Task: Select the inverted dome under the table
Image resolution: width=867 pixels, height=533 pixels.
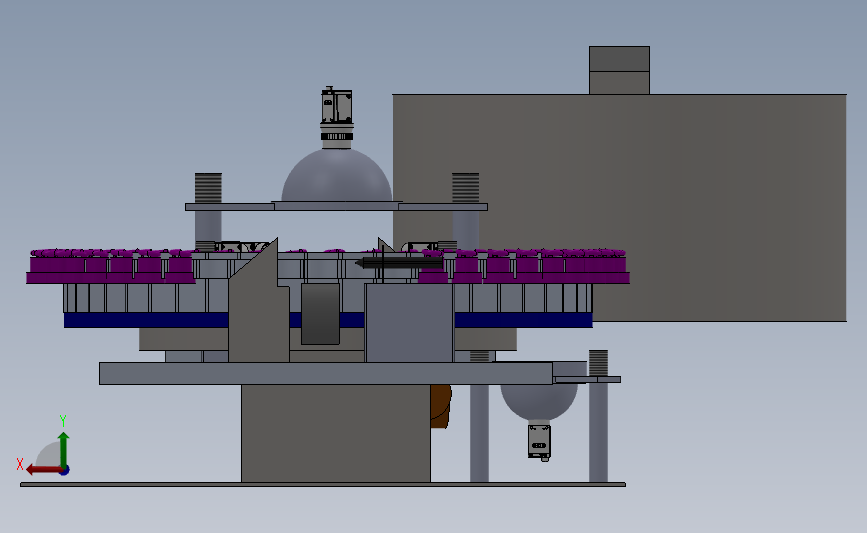Action: click(x=539, y=401)
